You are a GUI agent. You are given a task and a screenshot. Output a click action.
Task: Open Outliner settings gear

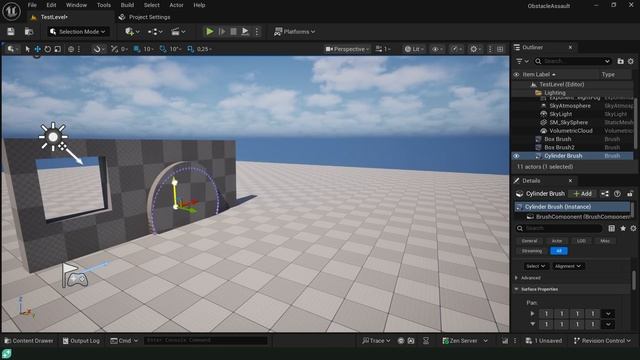[x=631, y=61]
